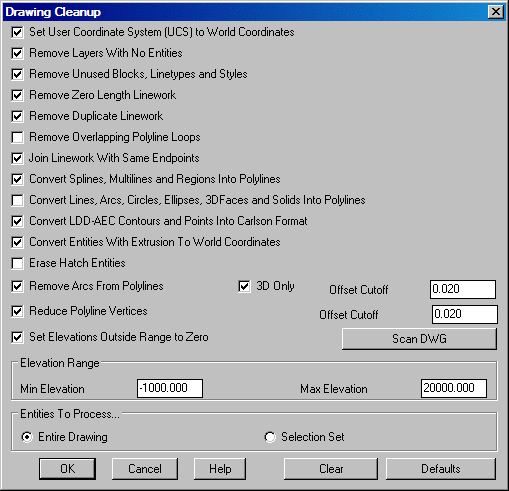Click the Scan DWG button
Image resolution: width=509 pixels, height=491 pixels.
(419, 339)
